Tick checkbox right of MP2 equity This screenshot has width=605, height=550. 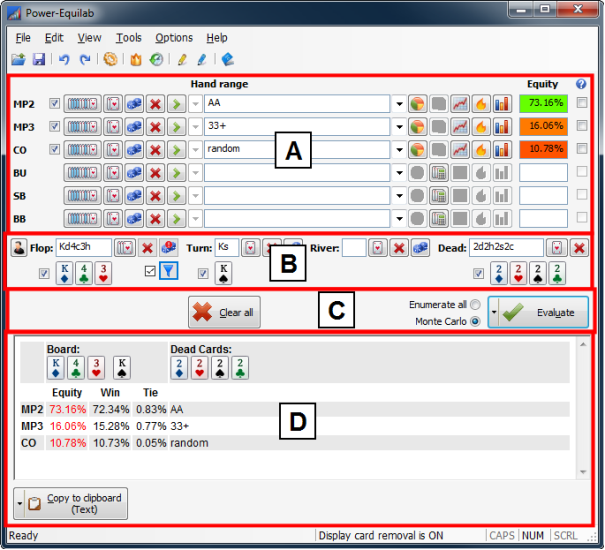point(581,103)
